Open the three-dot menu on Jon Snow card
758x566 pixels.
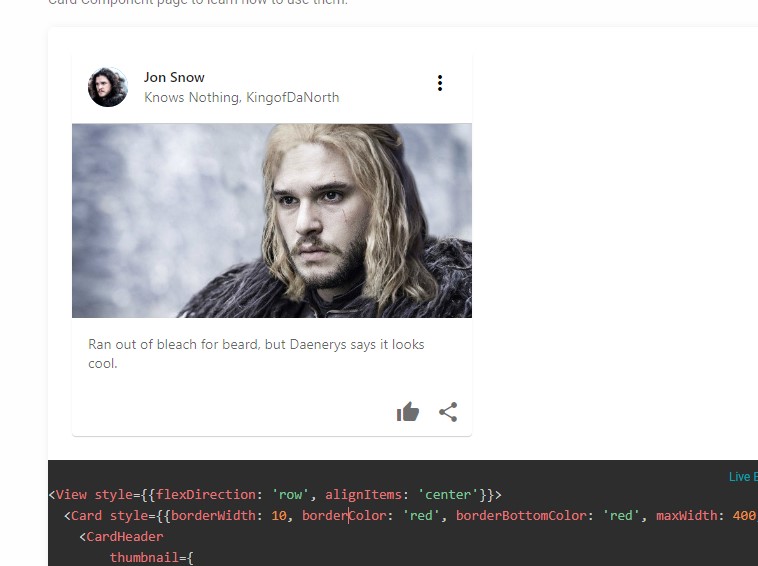(x=439, y=83)
